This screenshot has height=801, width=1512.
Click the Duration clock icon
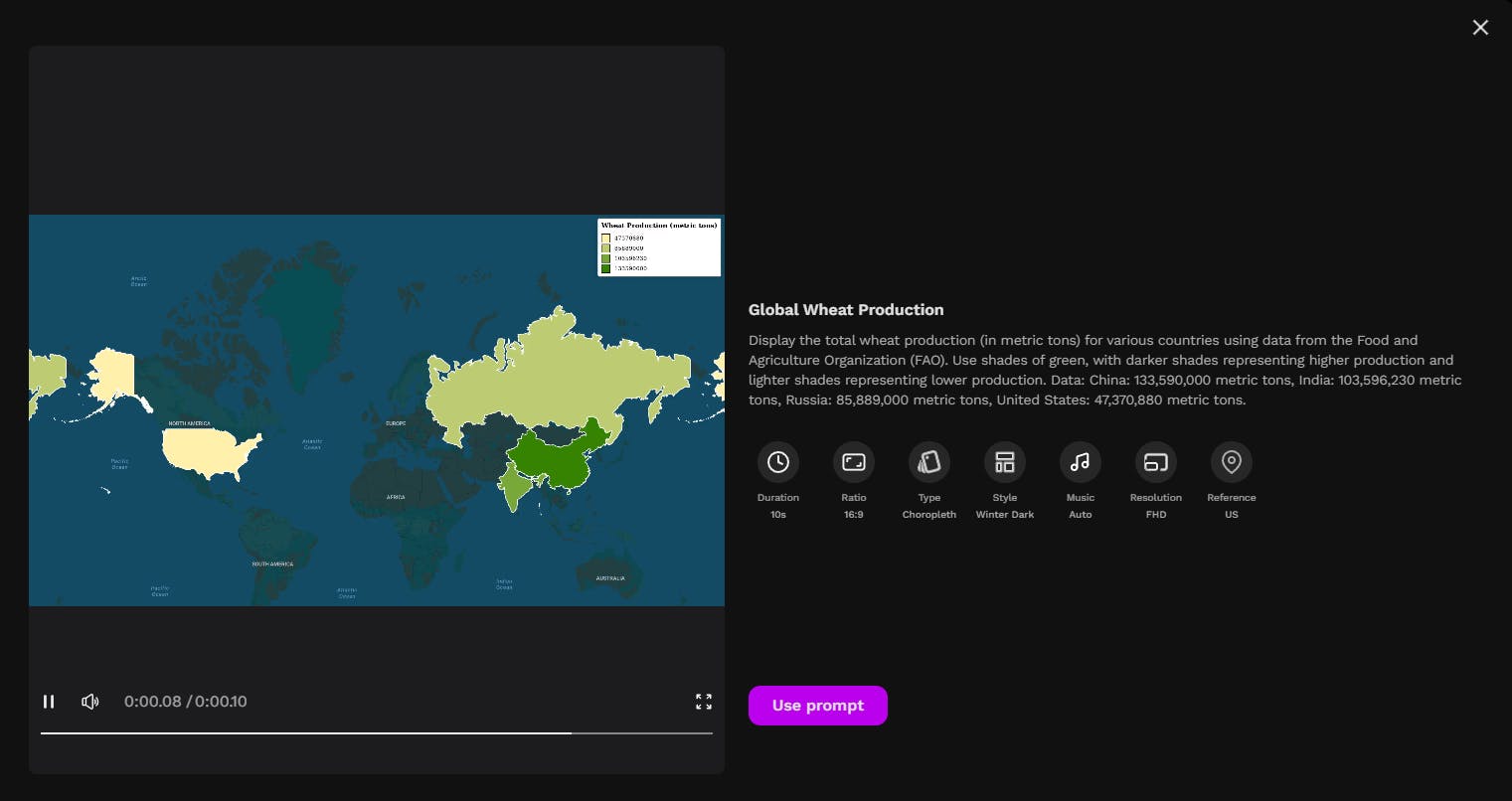click(777, 462)
